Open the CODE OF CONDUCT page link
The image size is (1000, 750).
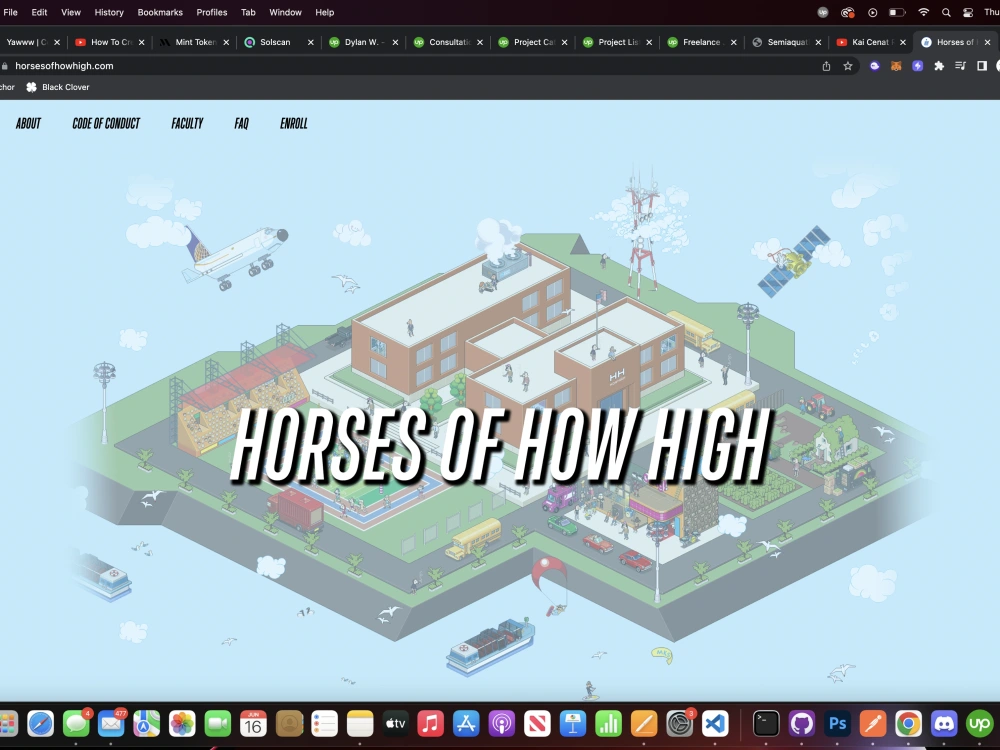(106, 124)
